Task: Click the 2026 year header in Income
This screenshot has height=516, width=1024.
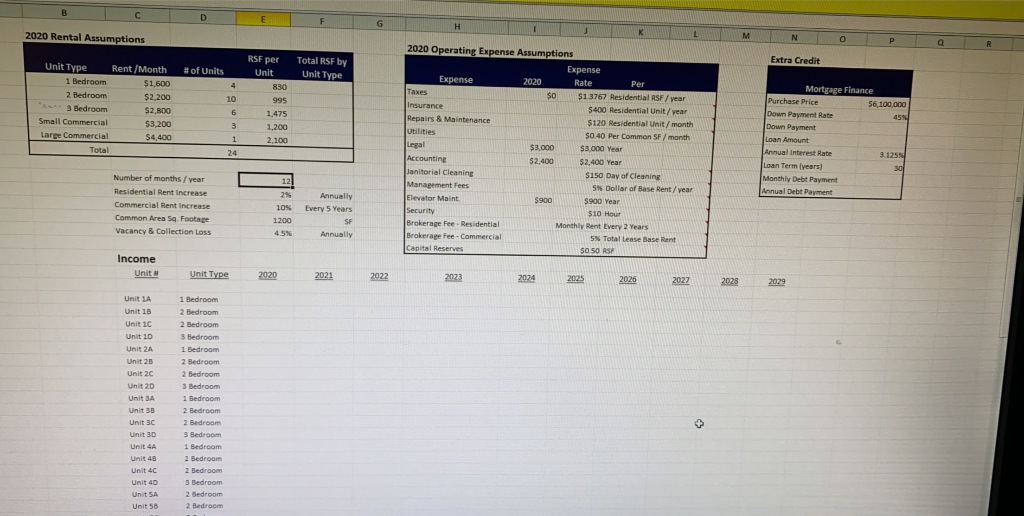Action: tap(628, 280)
